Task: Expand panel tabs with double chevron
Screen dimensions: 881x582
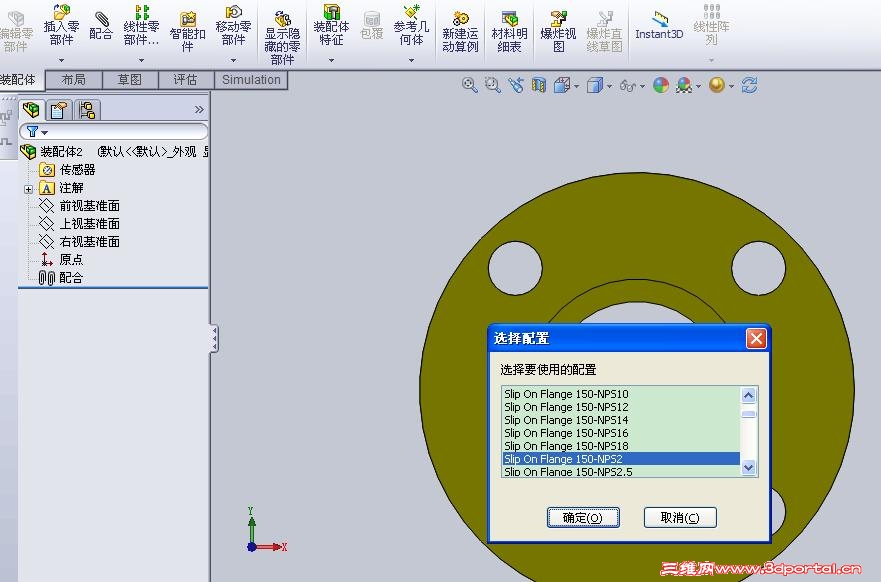Action: click(199, 110)
